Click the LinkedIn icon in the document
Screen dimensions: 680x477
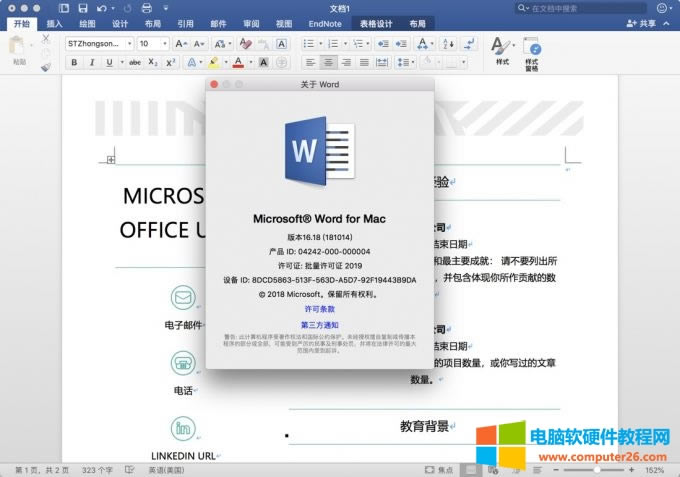pyautogui.click(x=182, y=427)
